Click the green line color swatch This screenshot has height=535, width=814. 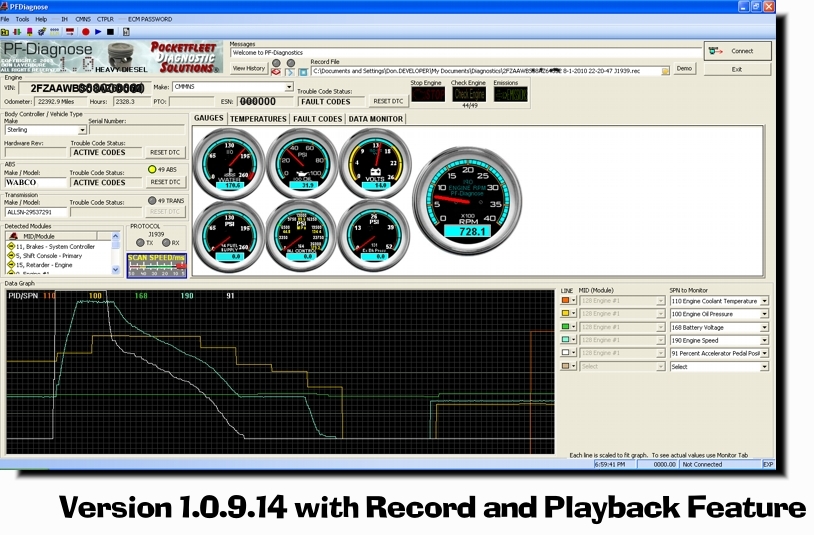[565, 326]
